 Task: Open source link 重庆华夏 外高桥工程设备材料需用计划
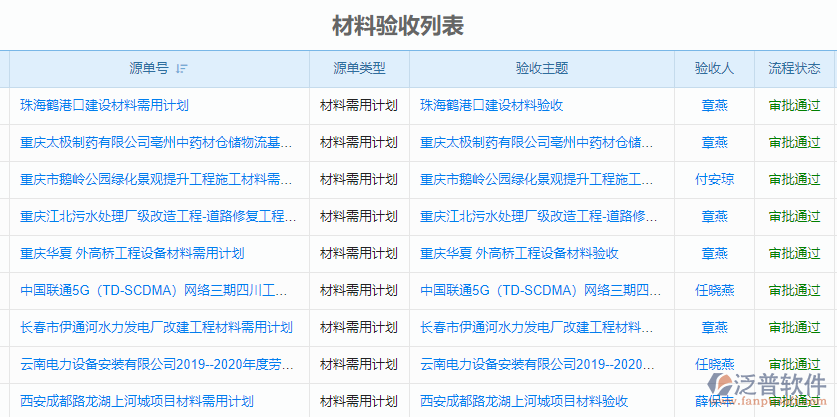(132, 253)
